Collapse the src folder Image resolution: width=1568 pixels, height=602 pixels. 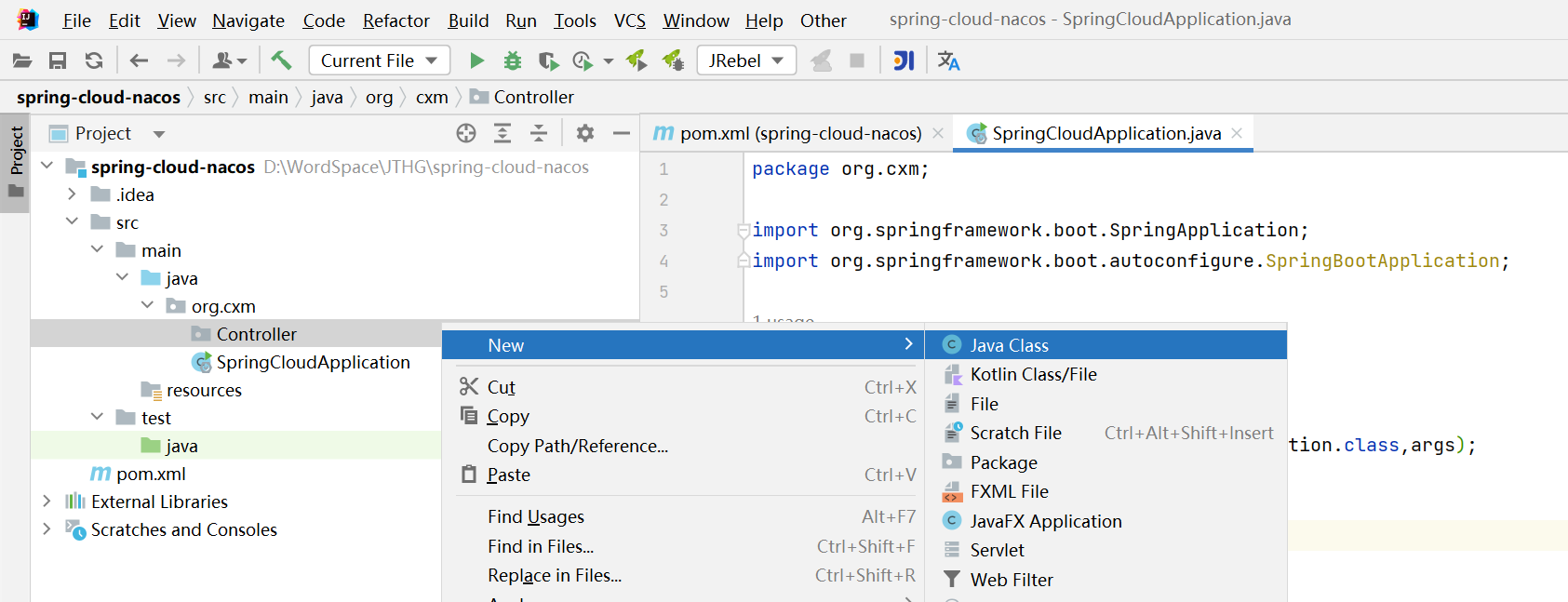click(72, 221)
